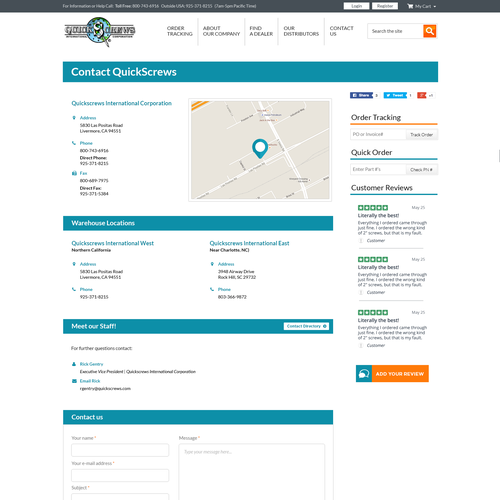Viewport: 500px width, 500px height.
Task: Focus the Enter Part #'s field
Action: 378,169
